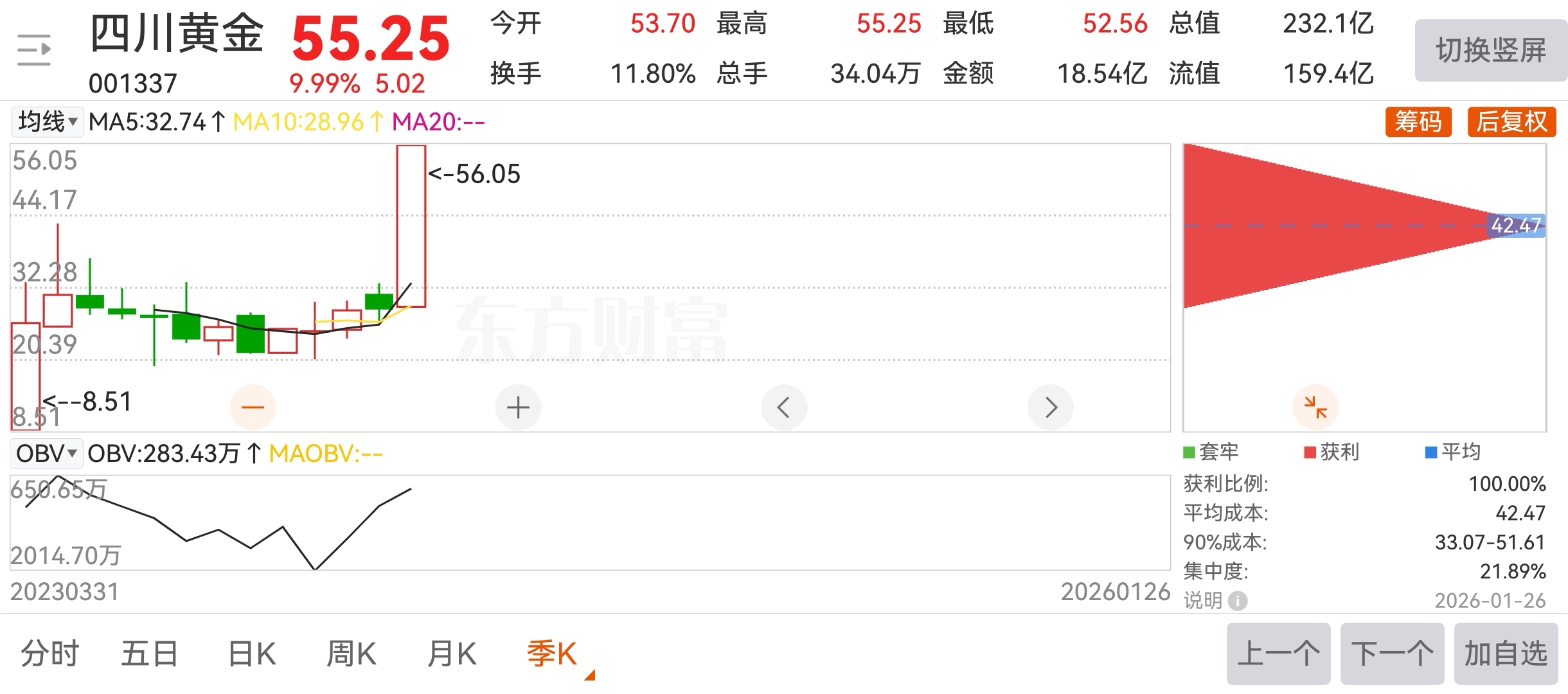The height and width of the screenshot is (694, 1568).
Task: Open the 均线 indicator dropdown
Action: pyautogui.click(x=47, y=121)
